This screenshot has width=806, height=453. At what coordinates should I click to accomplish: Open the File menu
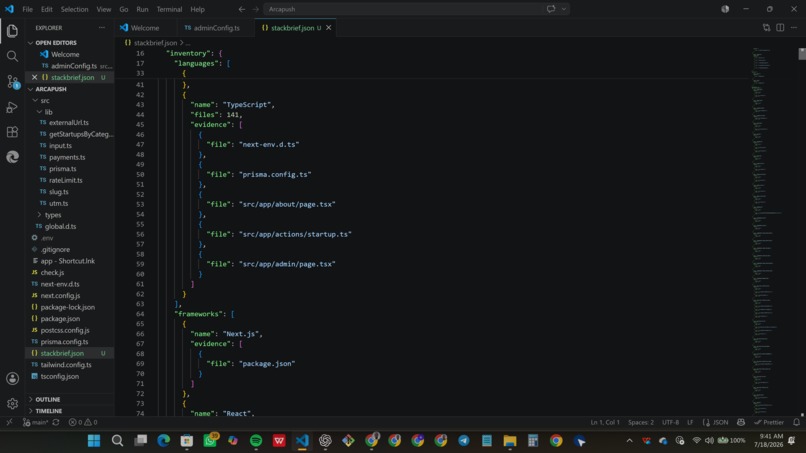27,9
